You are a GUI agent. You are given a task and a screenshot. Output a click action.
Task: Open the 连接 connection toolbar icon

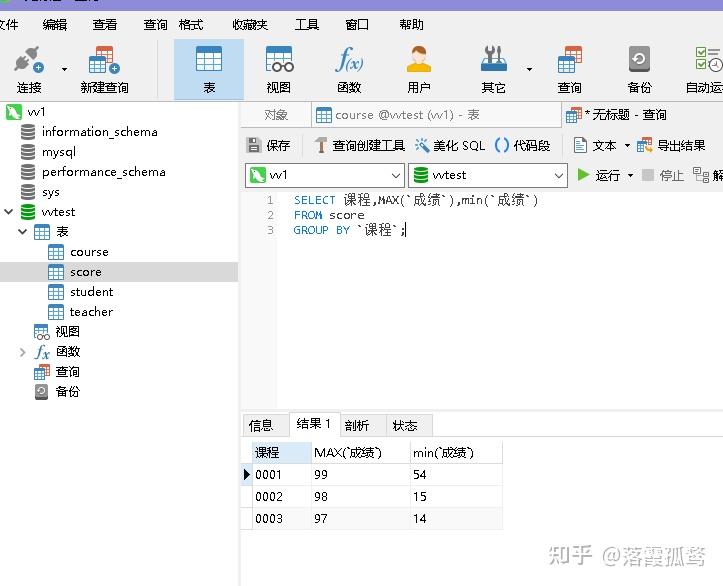[29, 69]
